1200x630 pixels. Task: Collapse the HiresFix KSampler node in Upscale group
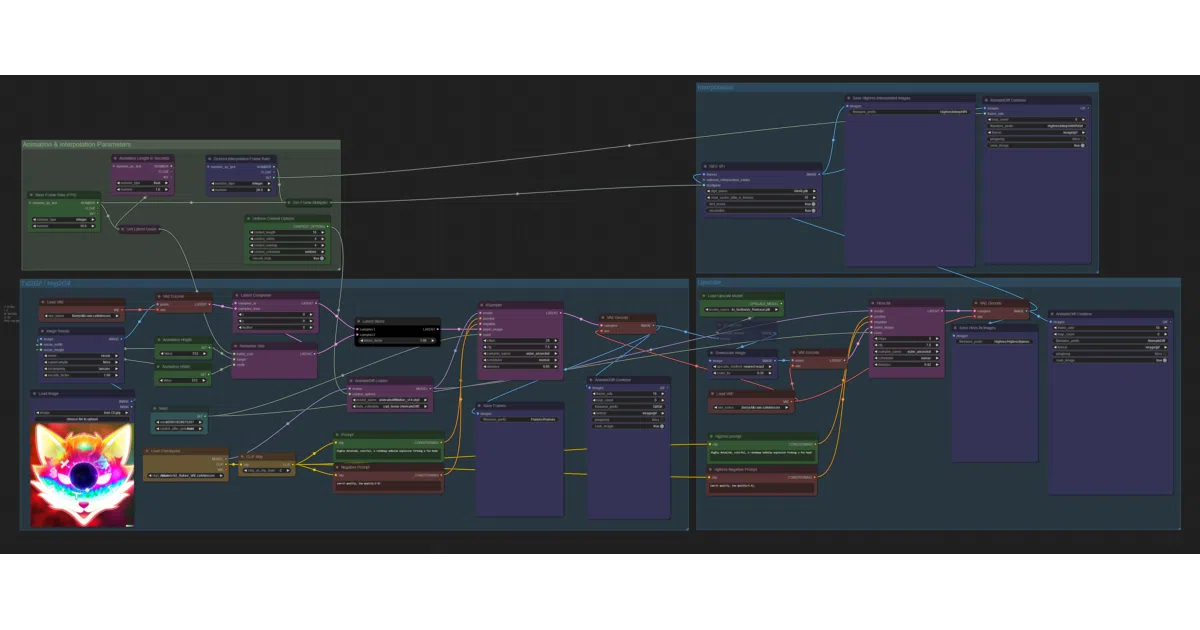(x=873, y=303)
